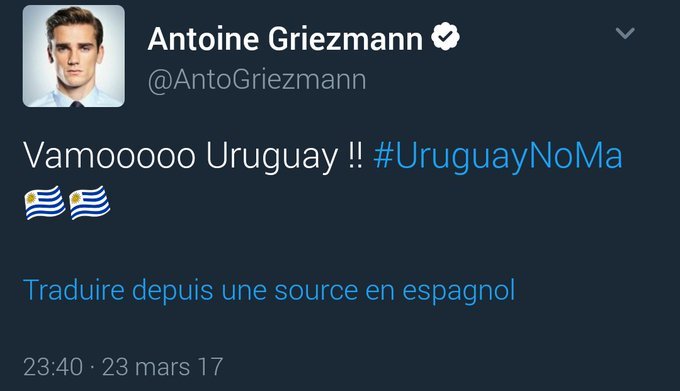Click the 23 mars 17 date
The width and height of the screenshot is (680, 391).
[163, 367]
